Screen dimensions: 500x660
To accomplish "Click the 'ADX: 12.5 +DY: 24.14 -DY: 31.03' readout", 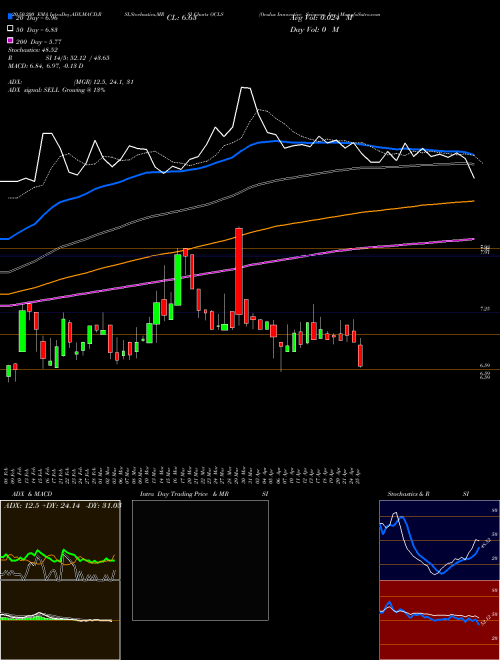I will click(62, 505).
